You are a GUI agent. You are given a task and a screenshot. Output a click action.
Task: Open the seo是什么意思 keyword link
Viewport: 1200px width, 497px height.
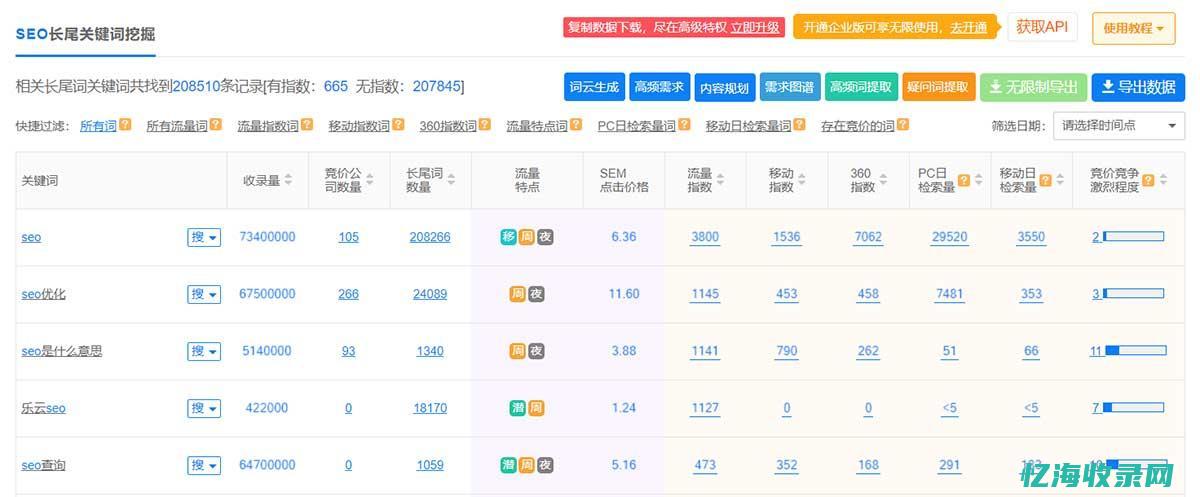point(62,351)
